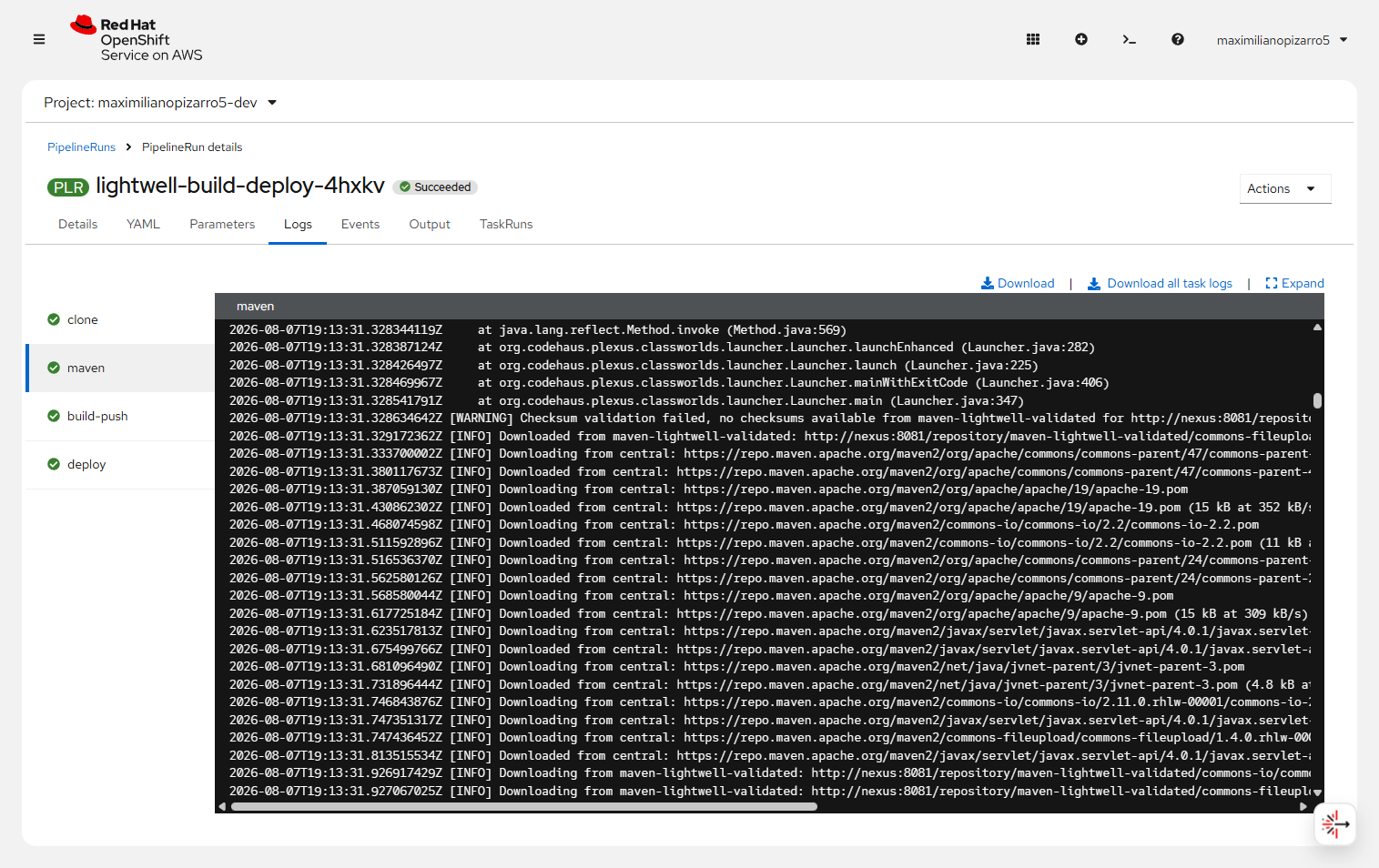Screen dimensions: 1379x868
Task: Click the Red Hat OpenShift logo
Action: (x=137, y=39)
